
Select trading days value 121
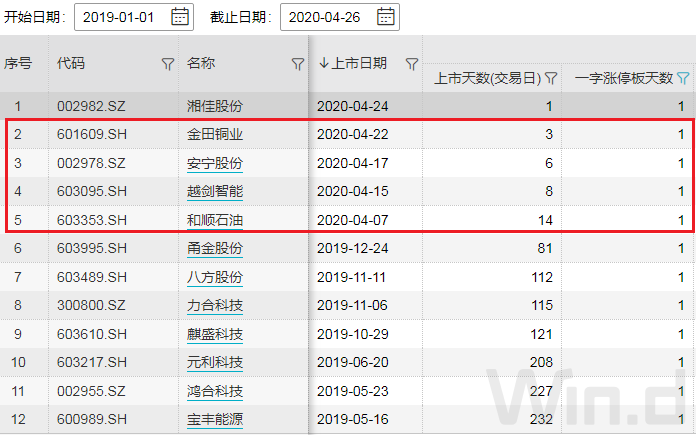(542, 334)
